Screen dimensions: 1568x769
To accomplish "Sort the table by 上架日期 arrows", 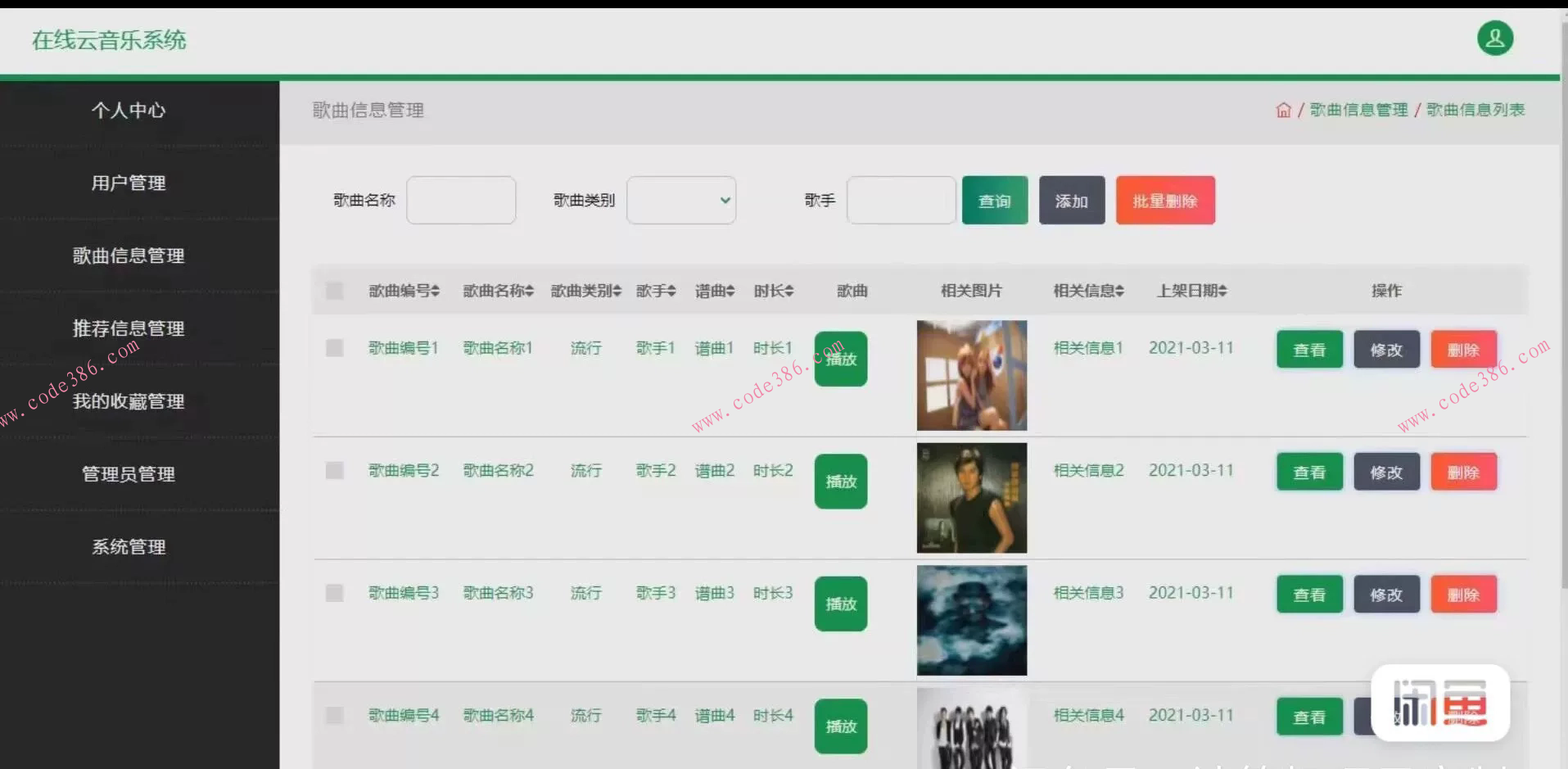I will point(1223,290).
